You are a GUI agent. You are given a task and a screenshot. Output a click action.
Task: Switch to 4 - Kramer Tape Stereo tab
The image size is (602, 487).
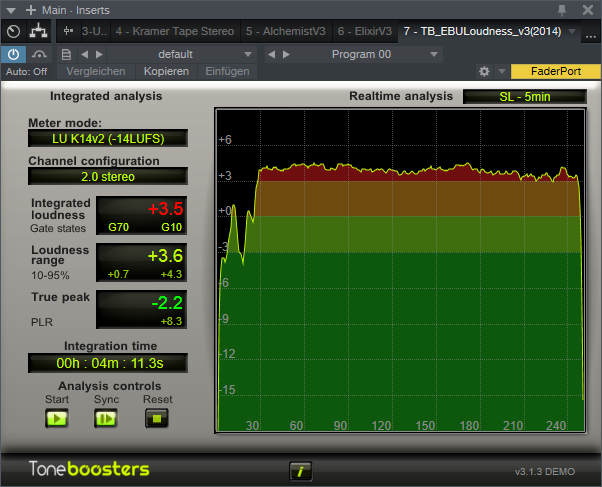[175, 31]
